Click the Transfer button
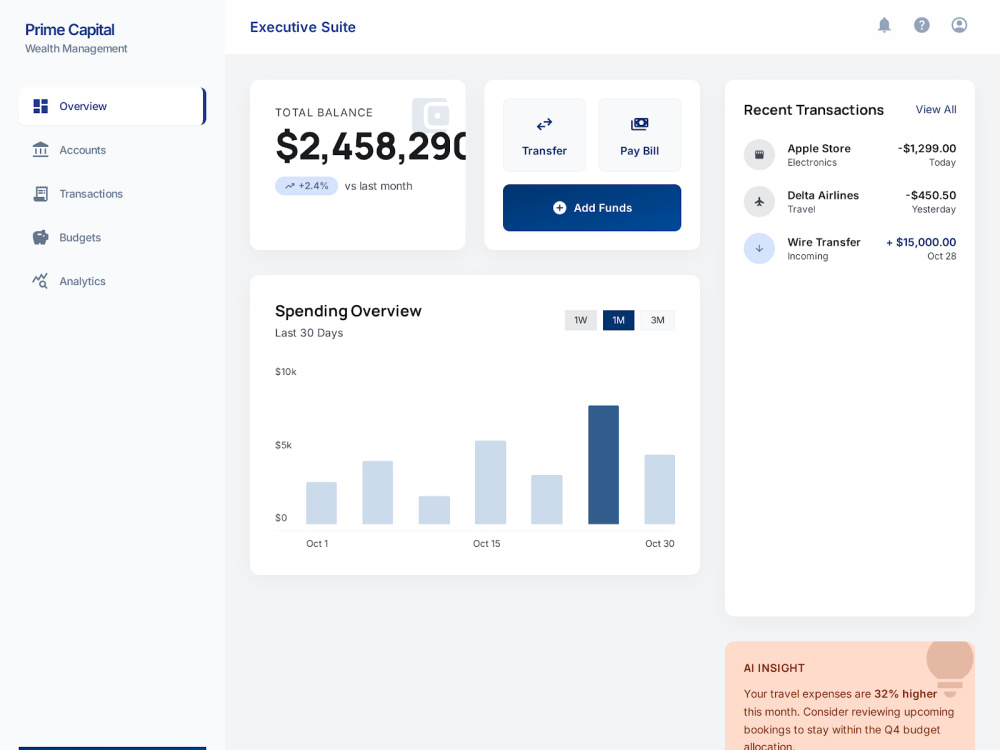This screenshot has width=1000, height=750. 544,135
